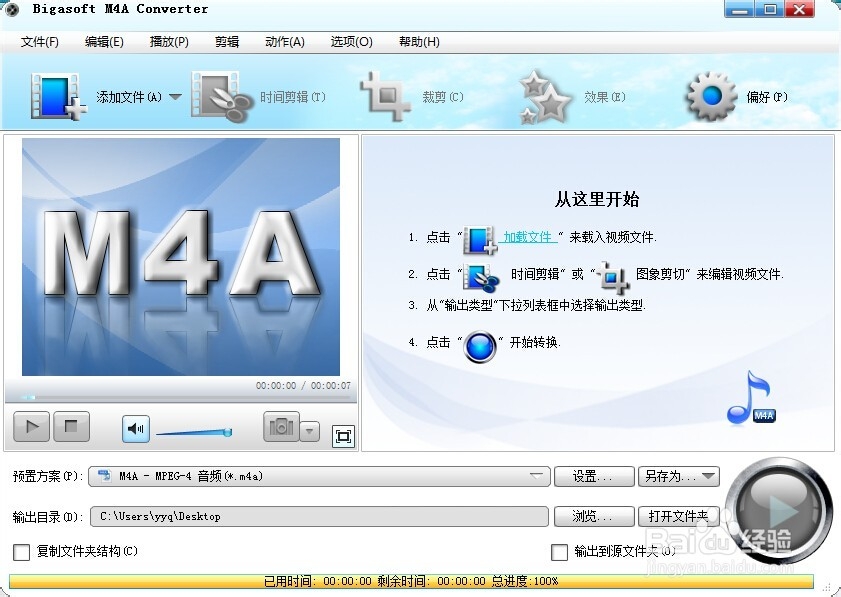
Task: Mute audio with the speaker icon
Action: [x=136, y=429]
